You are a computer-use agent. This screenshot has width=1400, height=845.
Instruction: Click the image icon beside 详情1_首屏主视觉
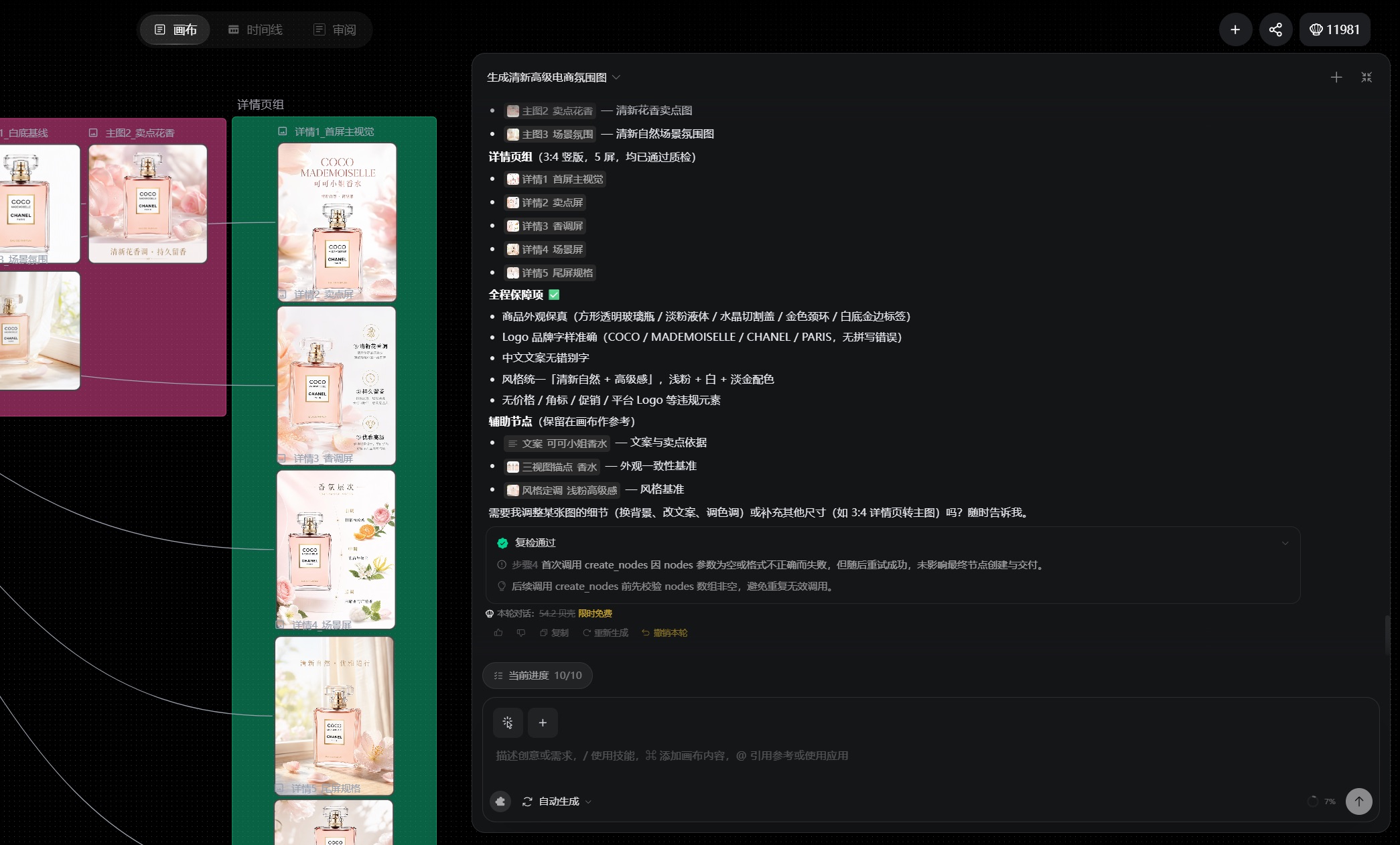tap(283, 131)
